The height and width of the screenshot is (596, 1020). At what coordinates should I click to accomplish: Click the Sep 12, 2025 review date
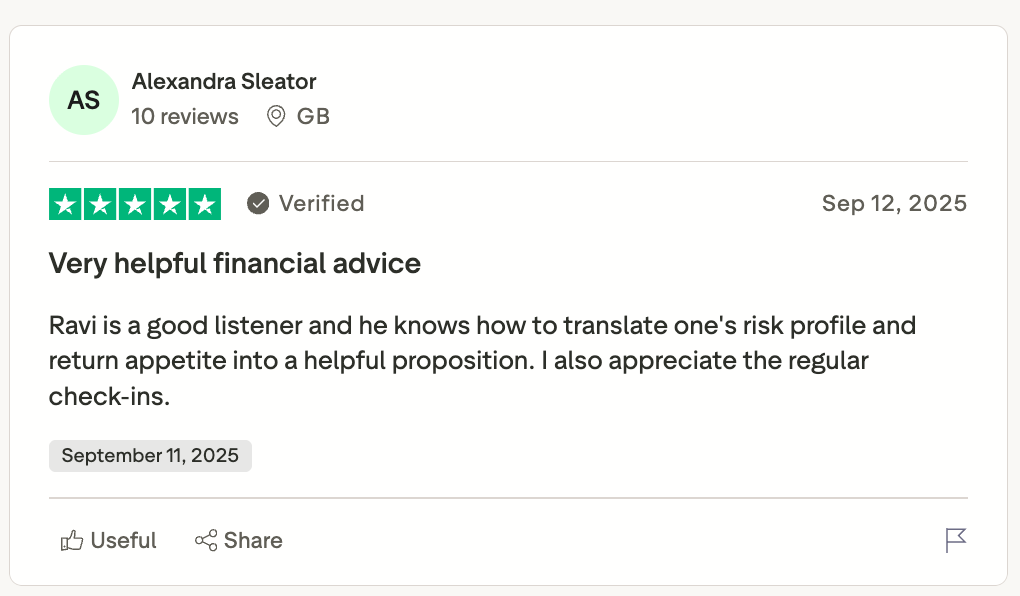point(894,204)
